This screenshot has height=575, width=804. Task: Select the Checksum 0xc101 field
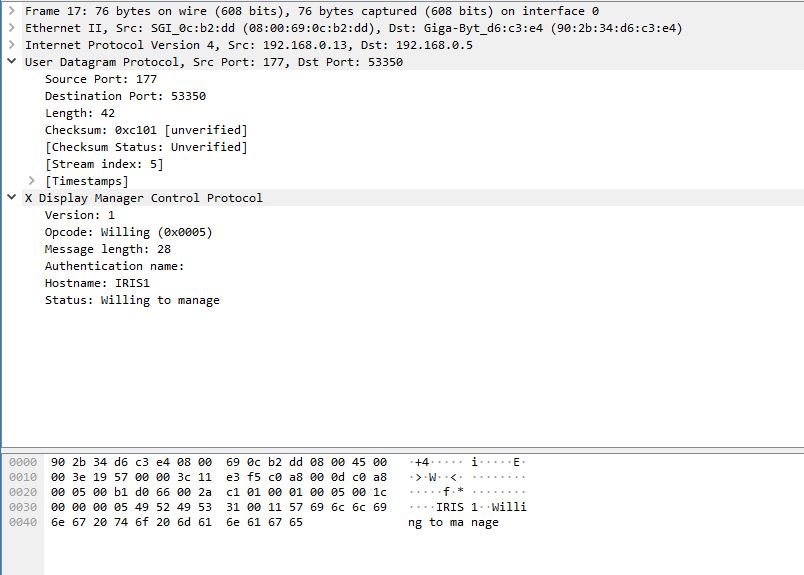pos(146,130)
